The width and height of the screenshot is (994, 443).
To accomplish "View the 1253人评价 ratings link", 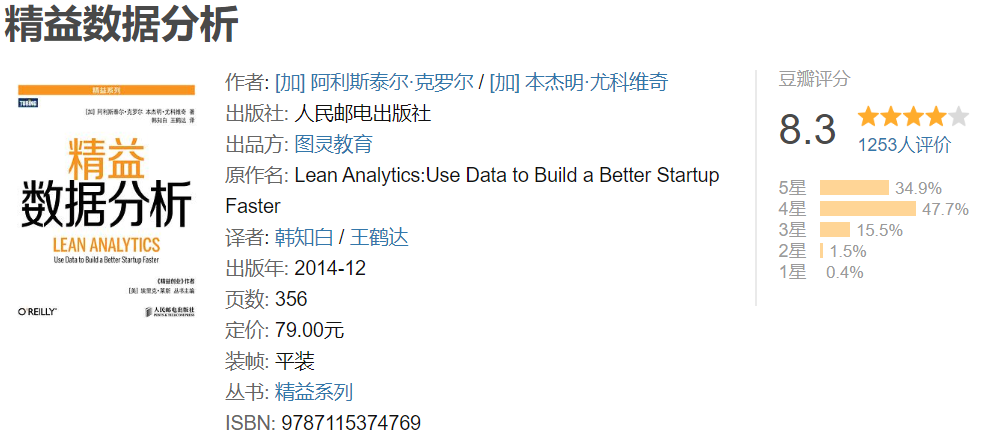I will 904,145.
